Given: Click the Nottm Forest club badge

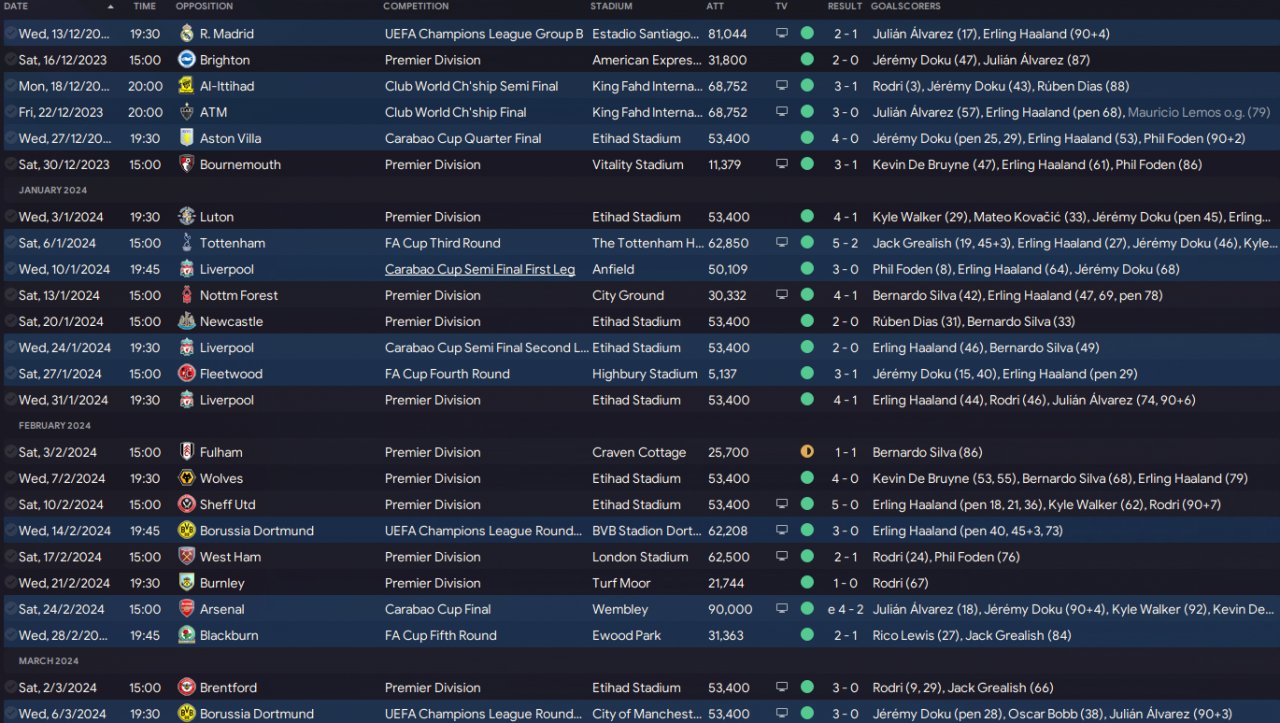Looking at the screenshot, I should click(x=186, y=295).
